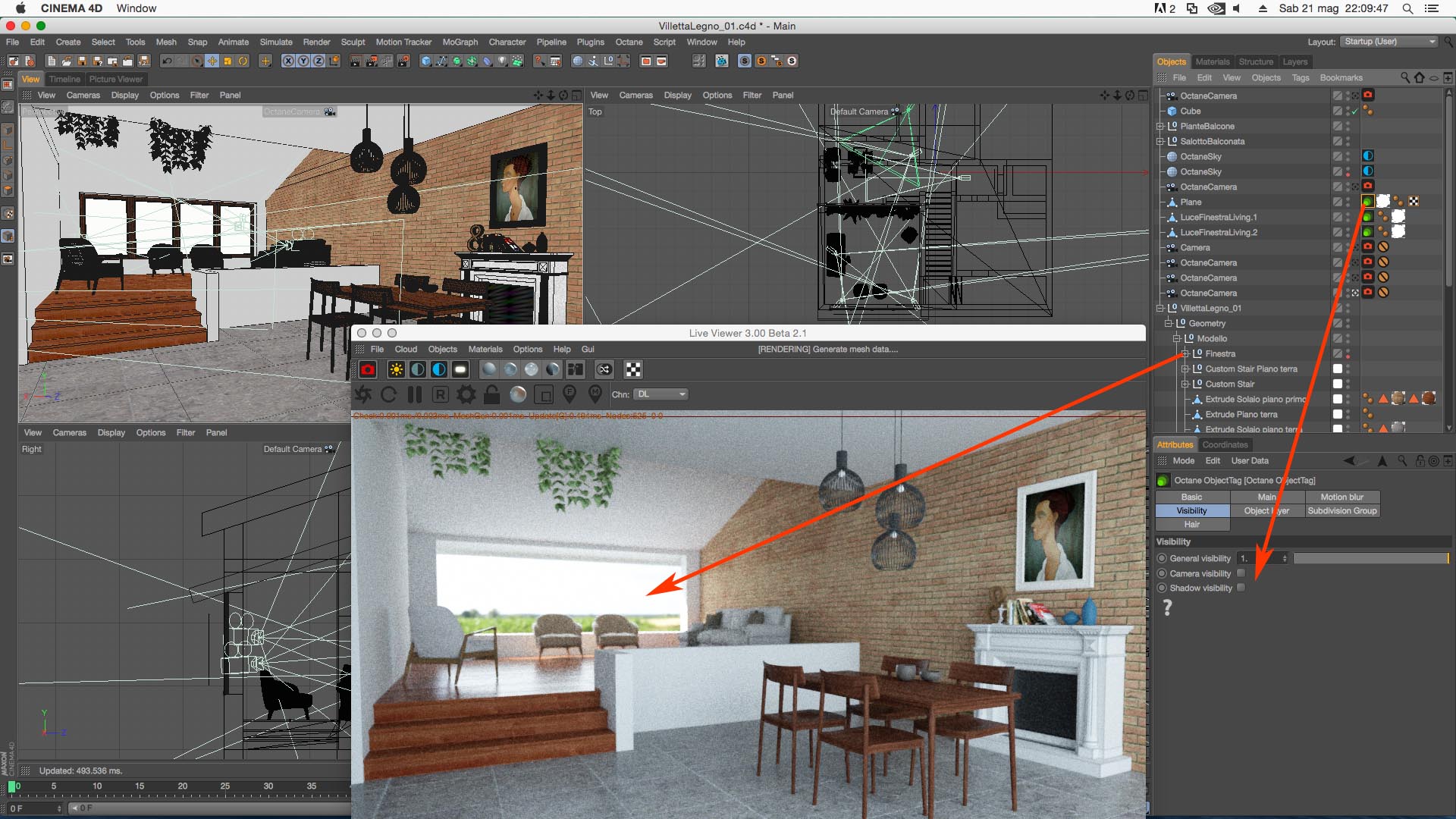
Task: Enable the Shadow visibility checkbox
Action: click(1241, 588)
